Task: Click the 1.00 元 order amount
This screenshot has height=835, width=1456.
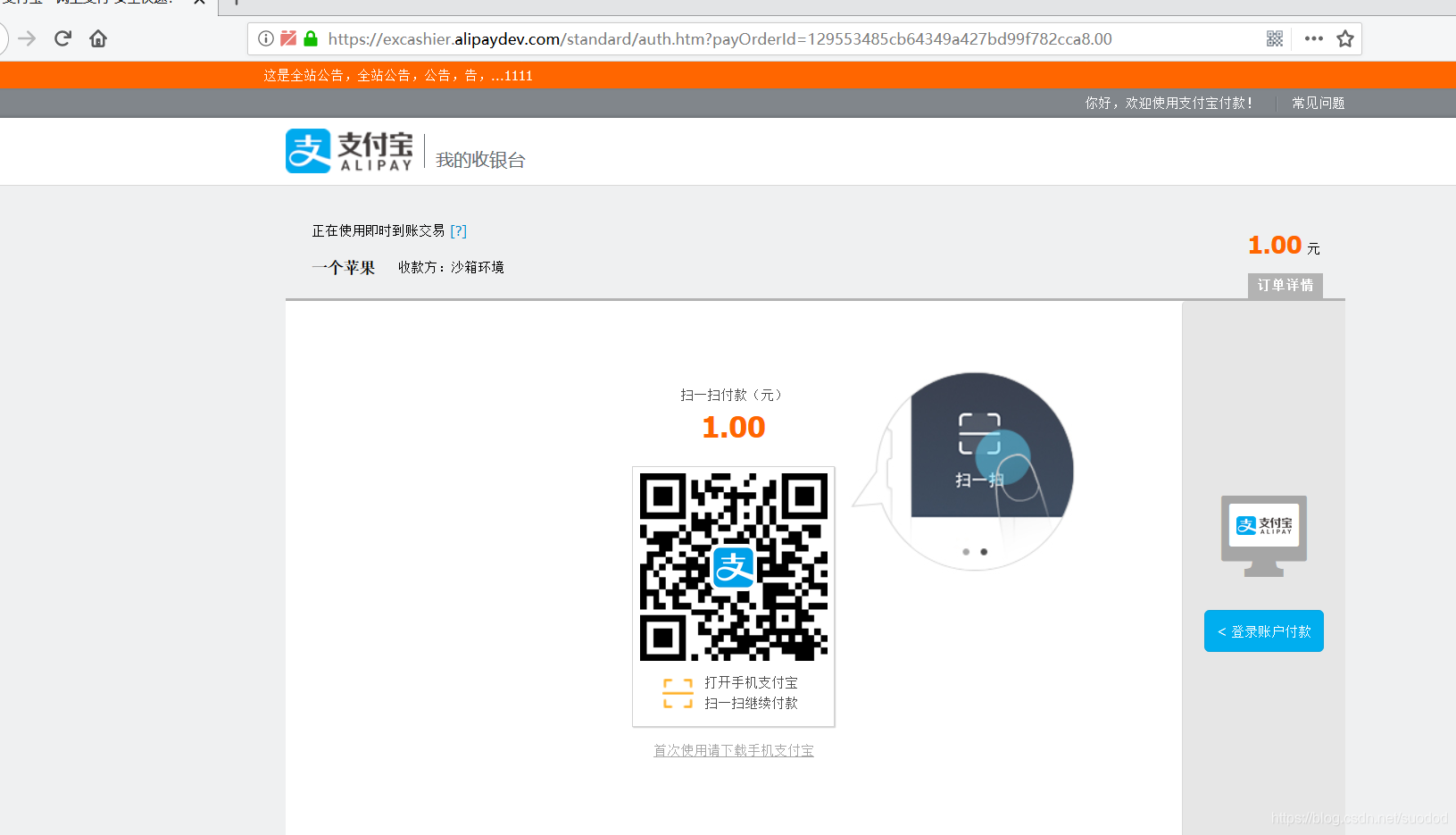Action: (x=1284, y=245)
